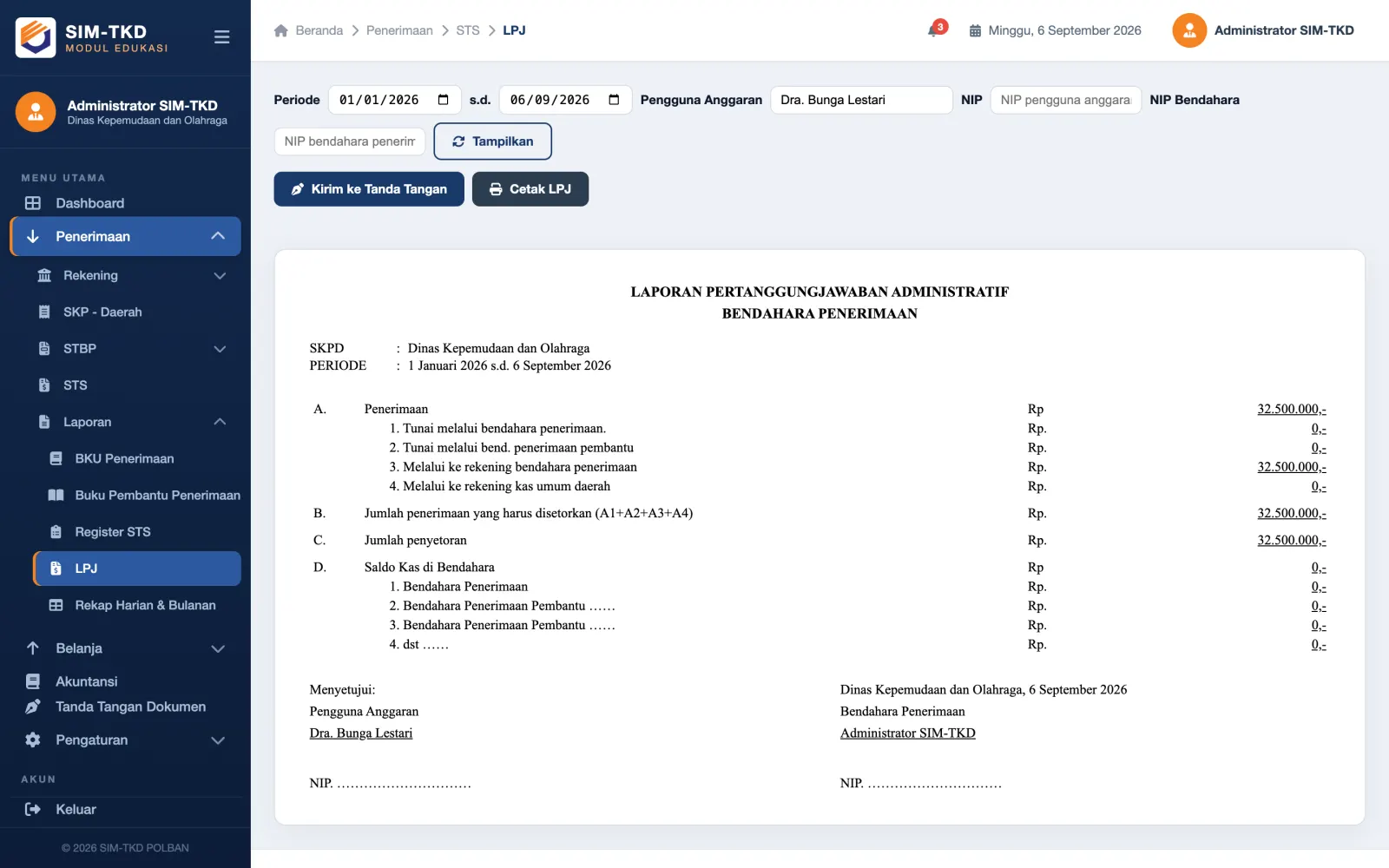Image resolution: width=1389 pixels, height=868 pixels.
Task: Collapse the Laporan submenu chevron
Action: click(x=220, y=422)
